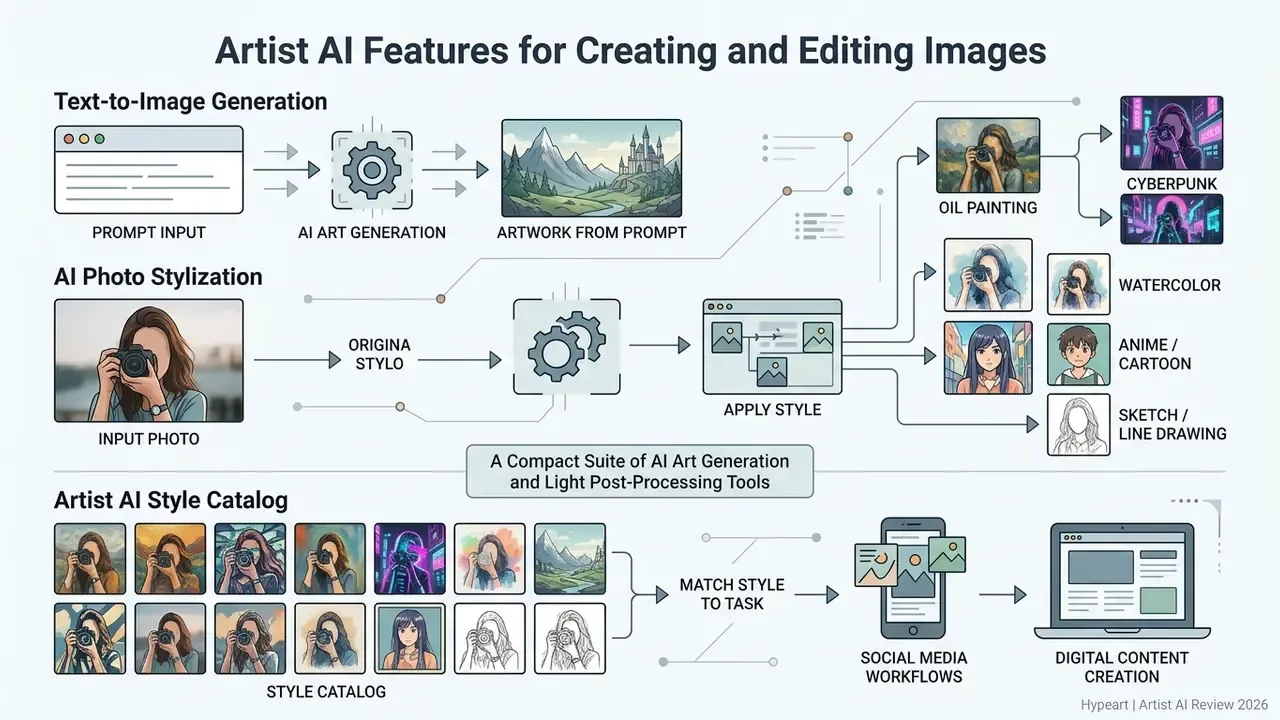Click green dot in Prompt Input window
1280x720 pixels.
(x=99, y=139)
